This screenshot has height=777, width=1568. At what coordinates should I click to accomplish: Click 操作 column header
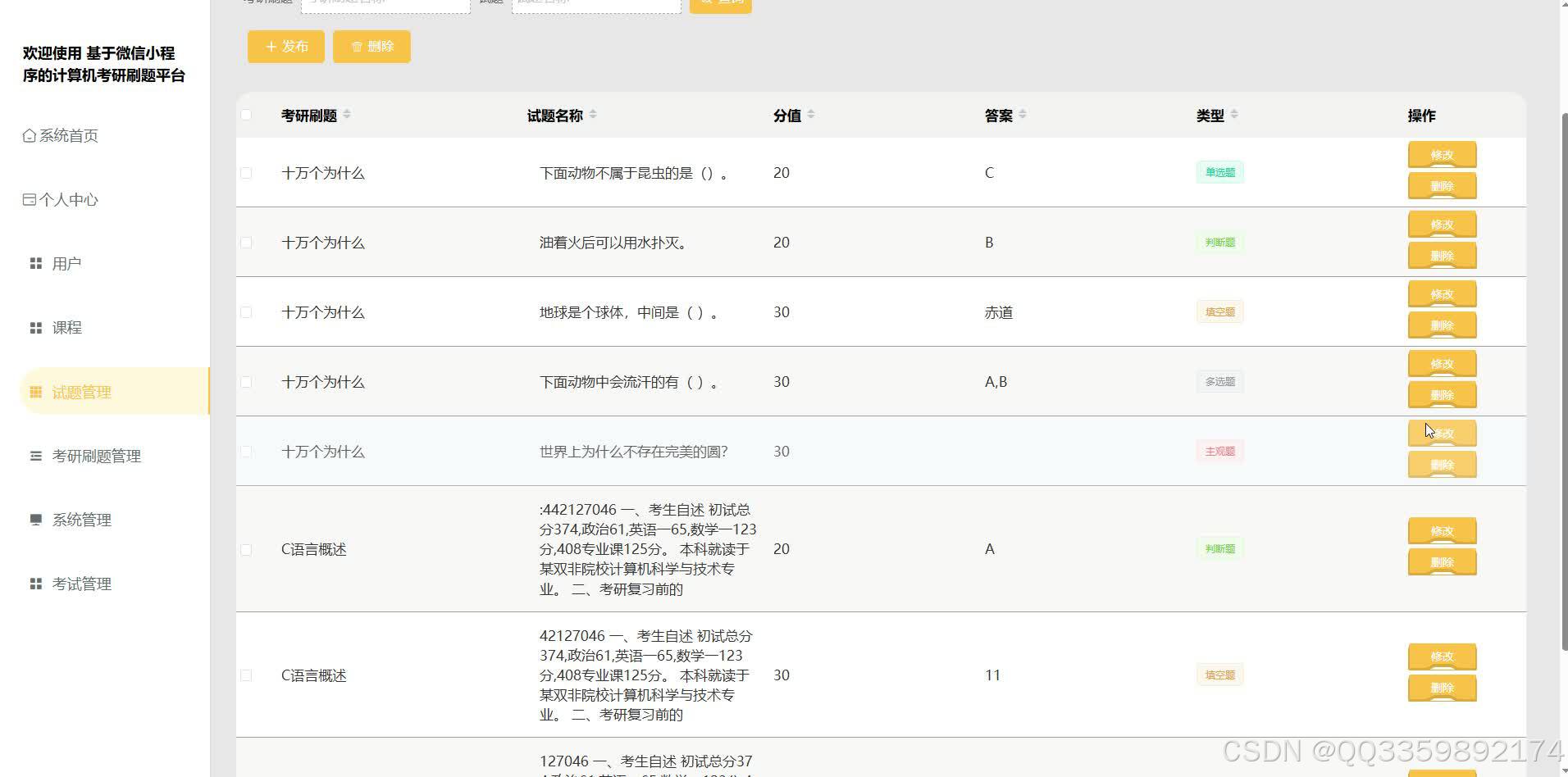[x=1421, y=116]
